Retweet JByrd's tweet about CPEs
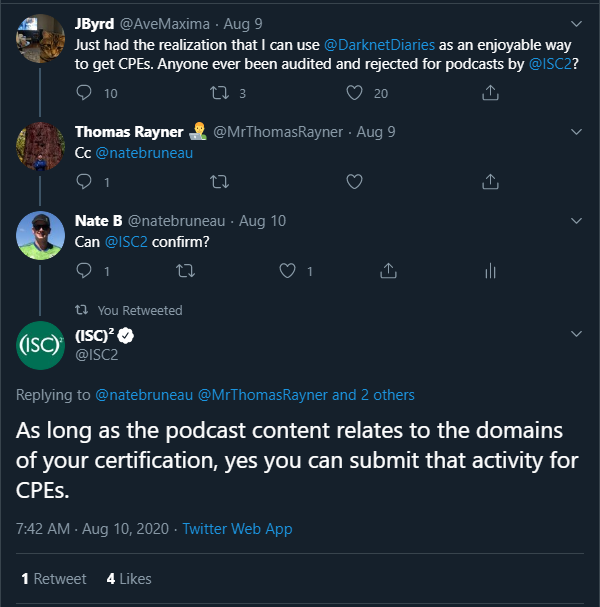The image size is (600, 607). (219, 93)
